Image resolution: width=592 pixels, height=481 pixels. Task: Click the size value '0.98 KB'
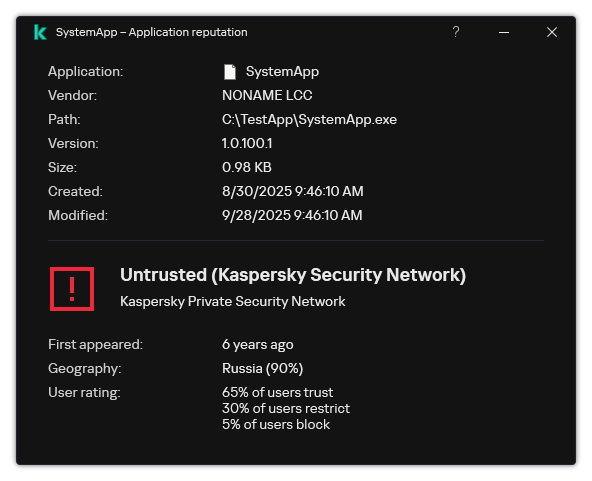(247, 167)
